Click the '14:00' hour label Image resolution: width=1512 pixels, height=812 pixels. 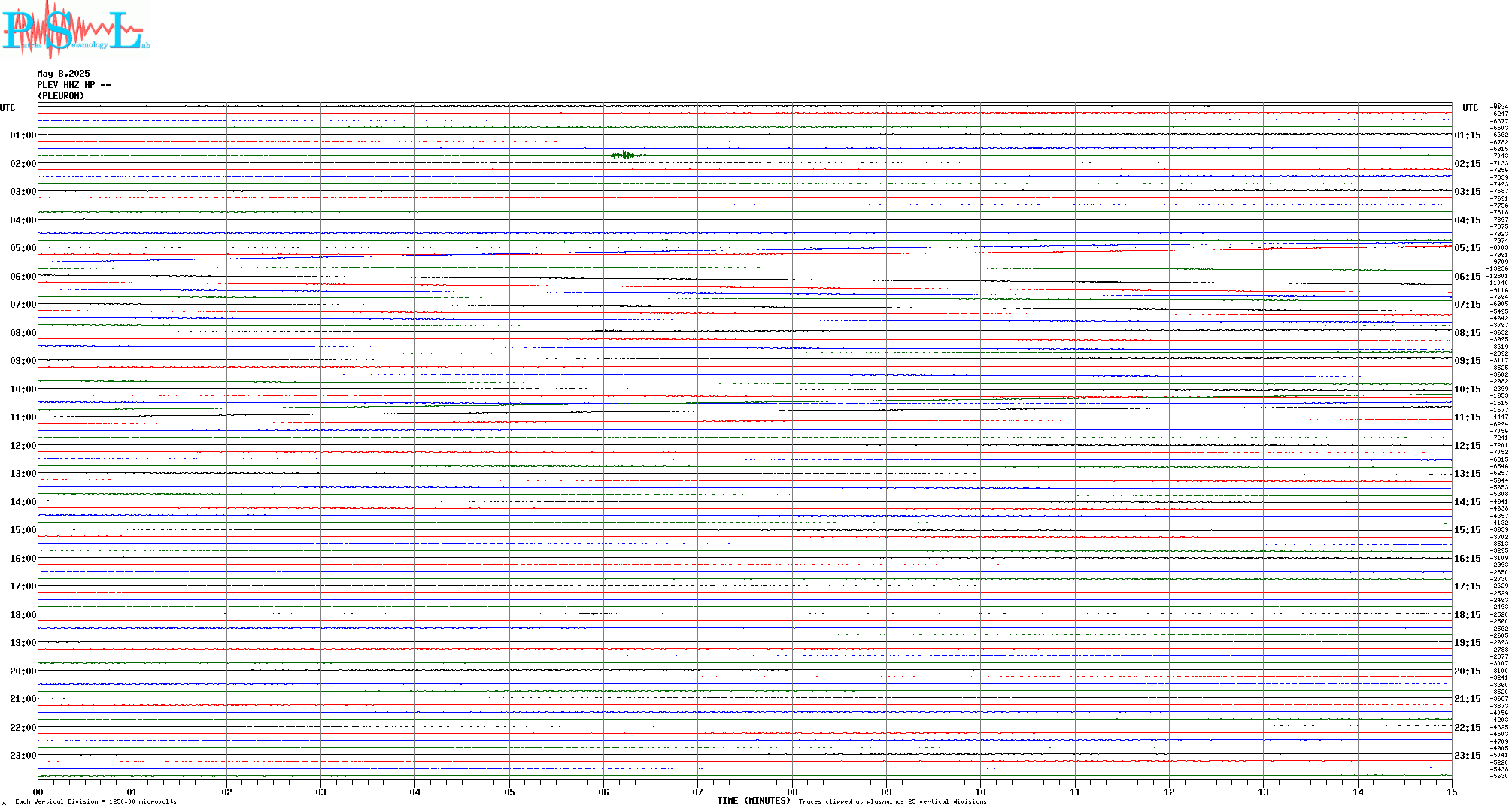(23, 502)
